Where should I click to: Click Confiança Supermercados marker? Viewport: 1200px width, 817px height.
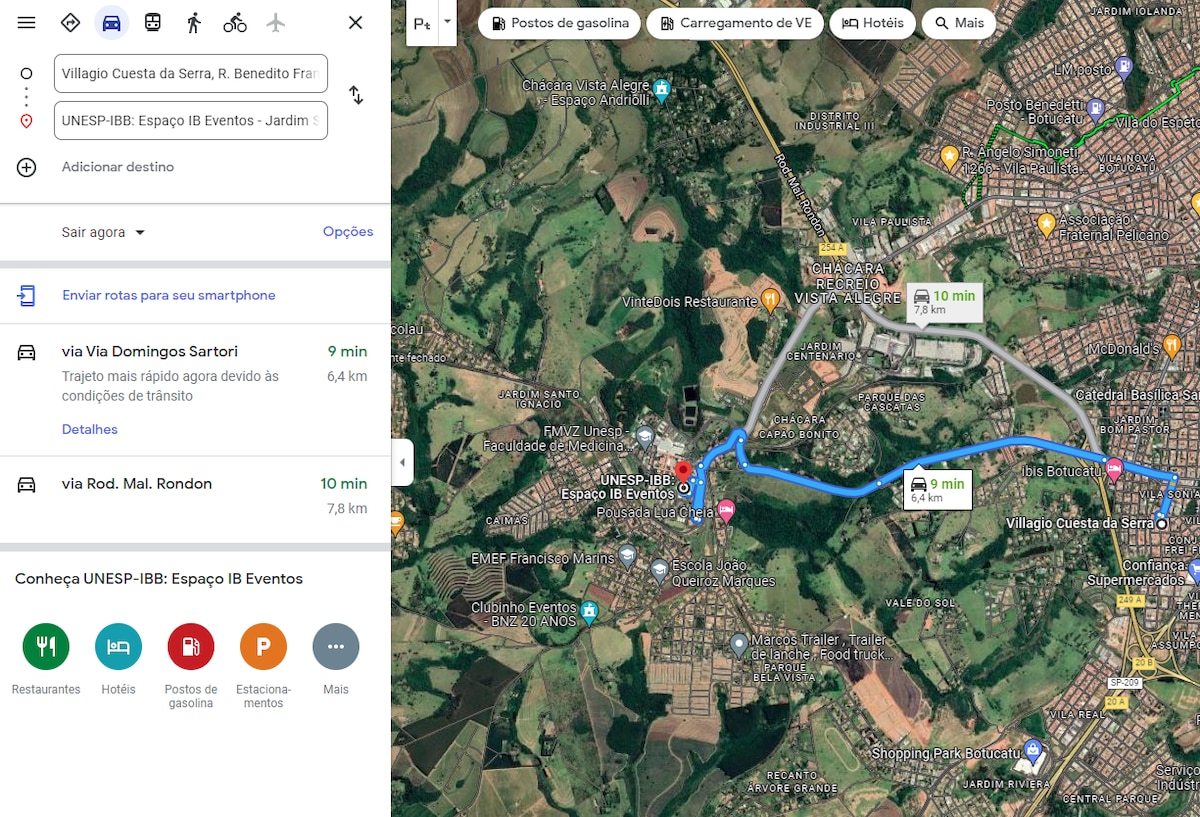(x=1196, y=571)
